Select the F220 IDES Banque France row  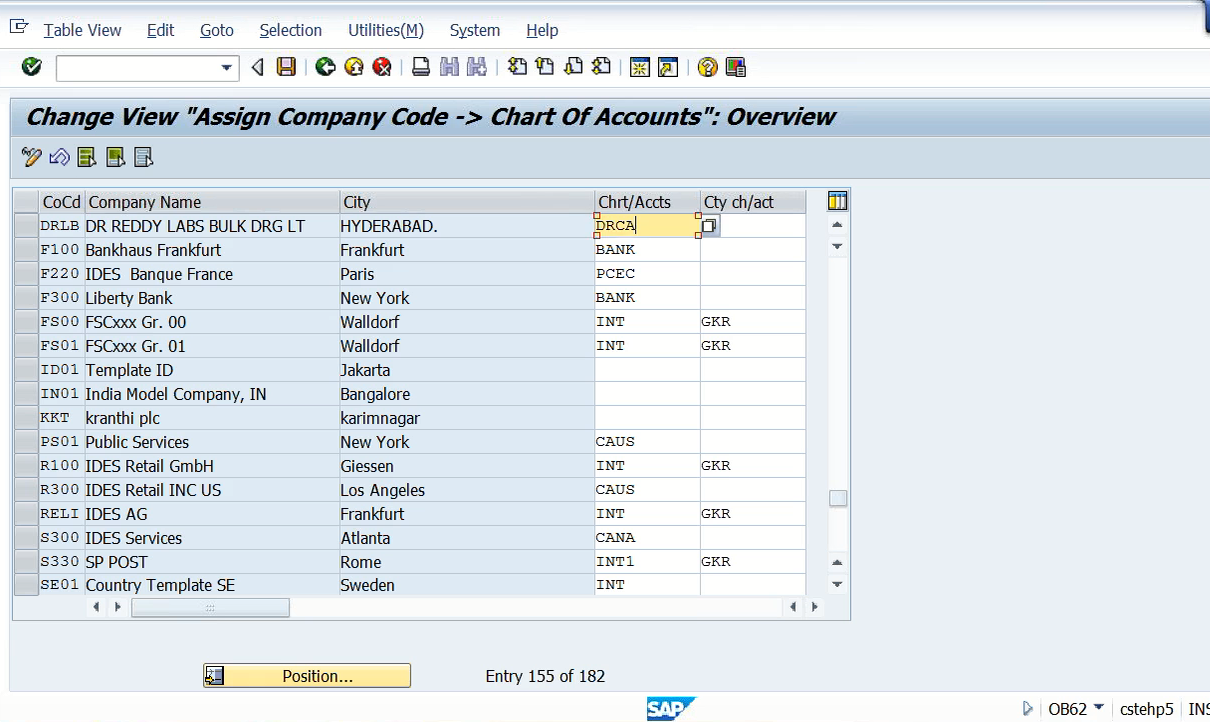coord(26,274)
